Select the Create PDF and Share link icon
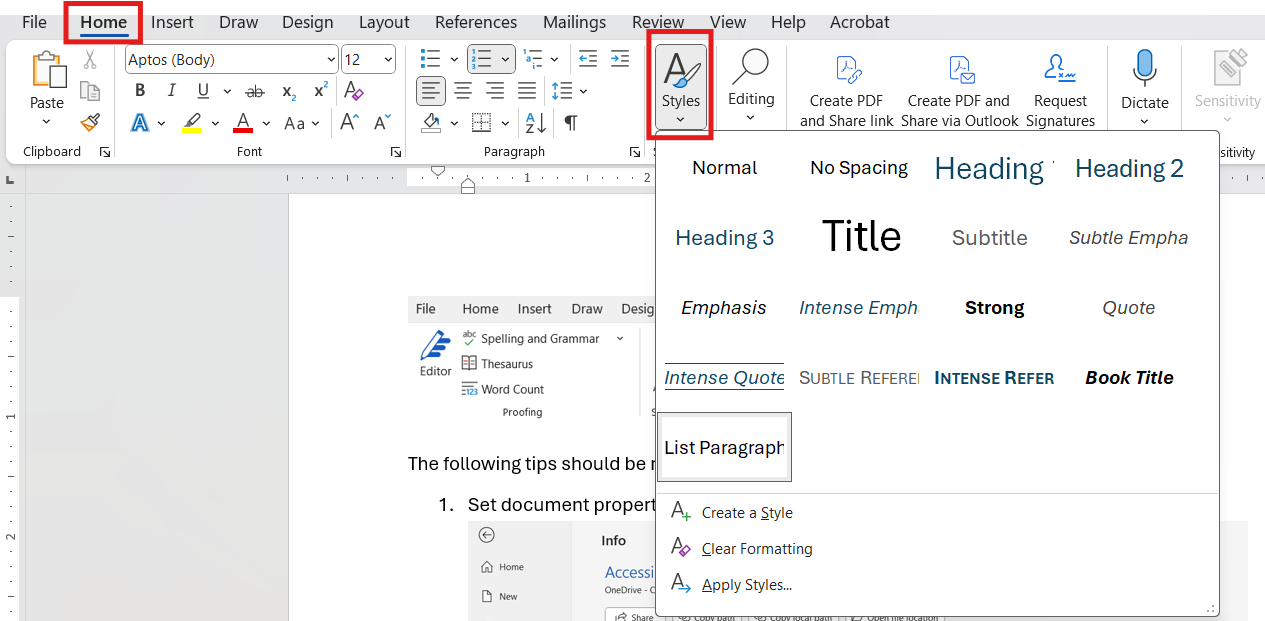This screenshot has width=1265, height=621. coord(847,70)
